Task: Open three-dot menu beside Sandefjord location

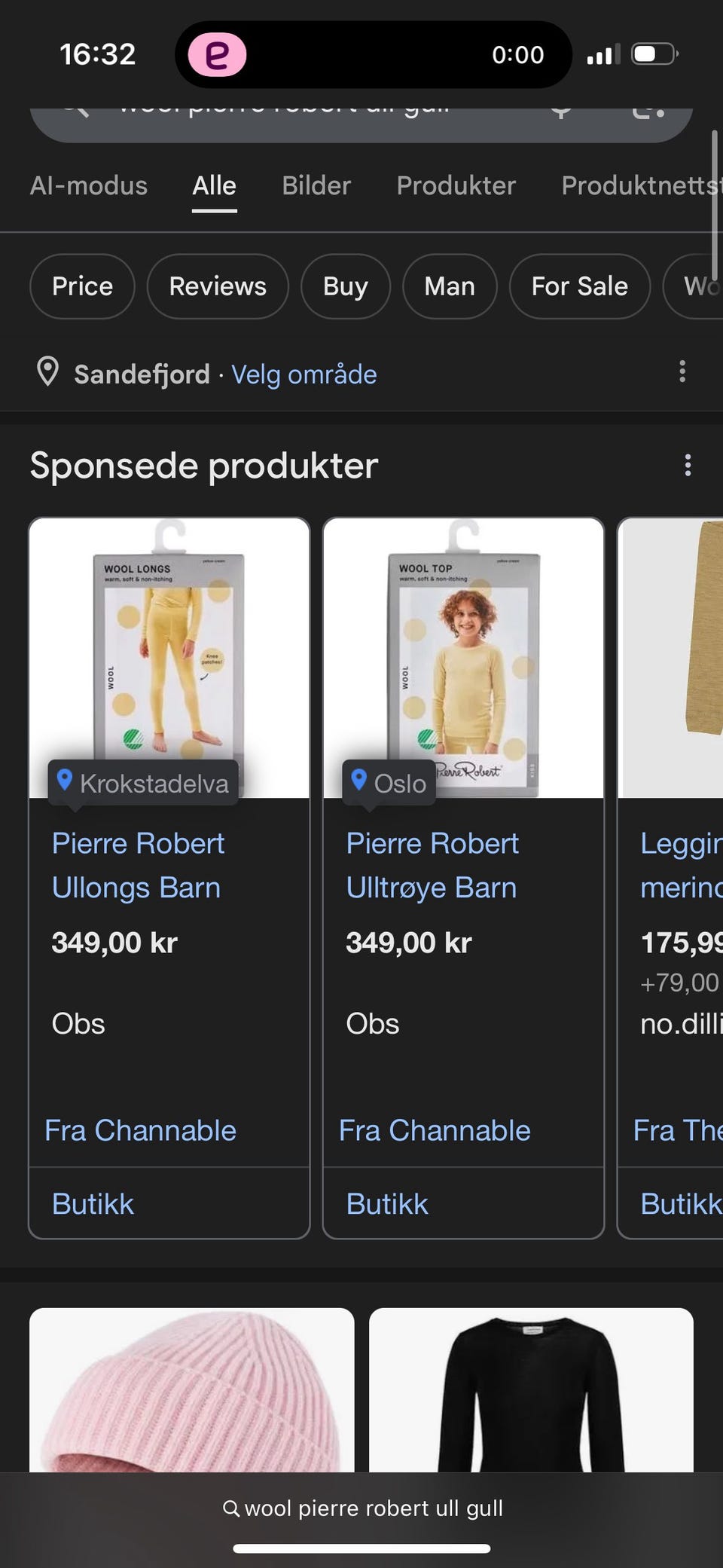Action: (682, 371)
